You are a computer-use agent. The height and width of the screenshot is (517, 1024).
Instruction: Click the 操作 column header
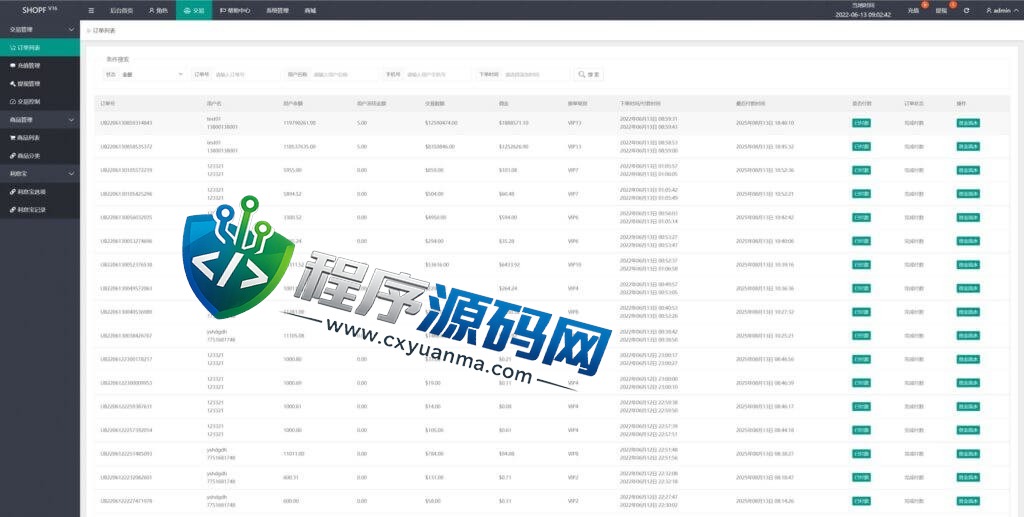click(961, 104)
